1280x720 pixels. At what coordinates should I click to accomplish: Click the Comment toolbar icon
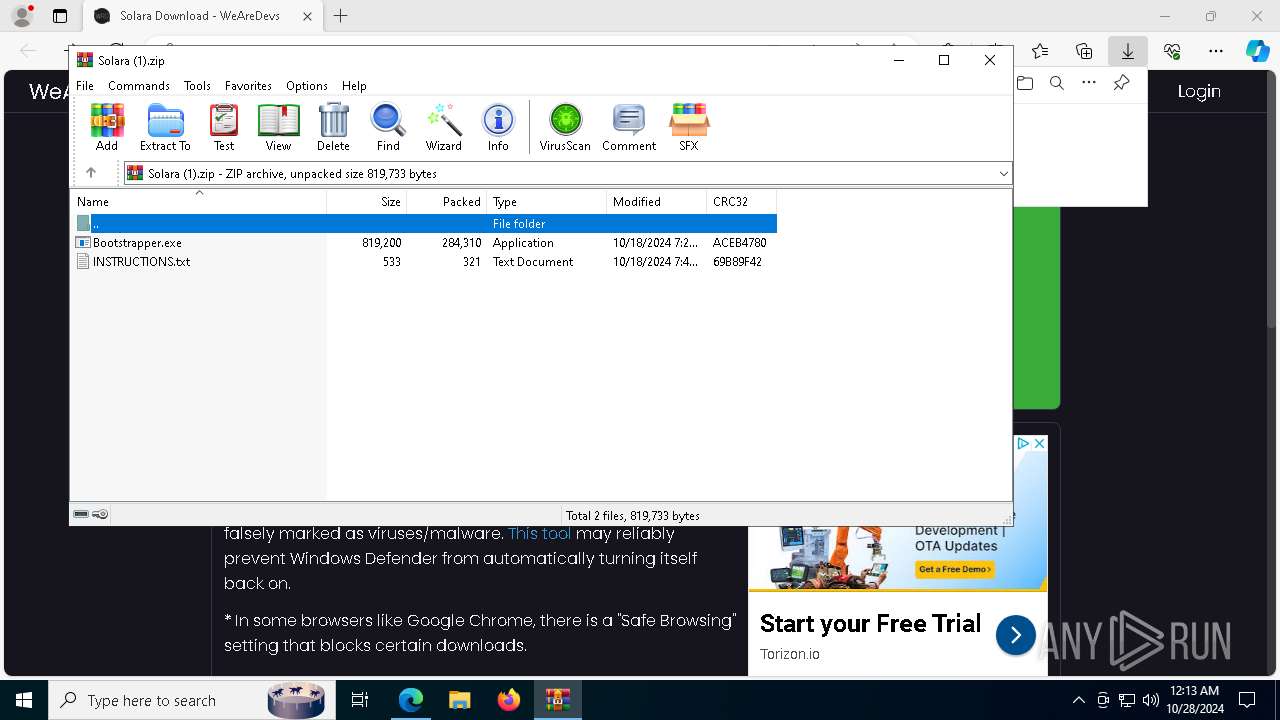point(629,127)
